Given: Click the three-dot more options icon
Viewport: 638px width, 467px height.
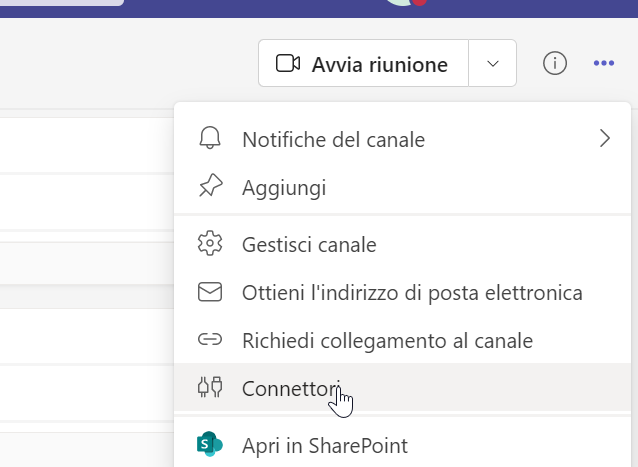Looking at the screenshot, I should (604, 63).
